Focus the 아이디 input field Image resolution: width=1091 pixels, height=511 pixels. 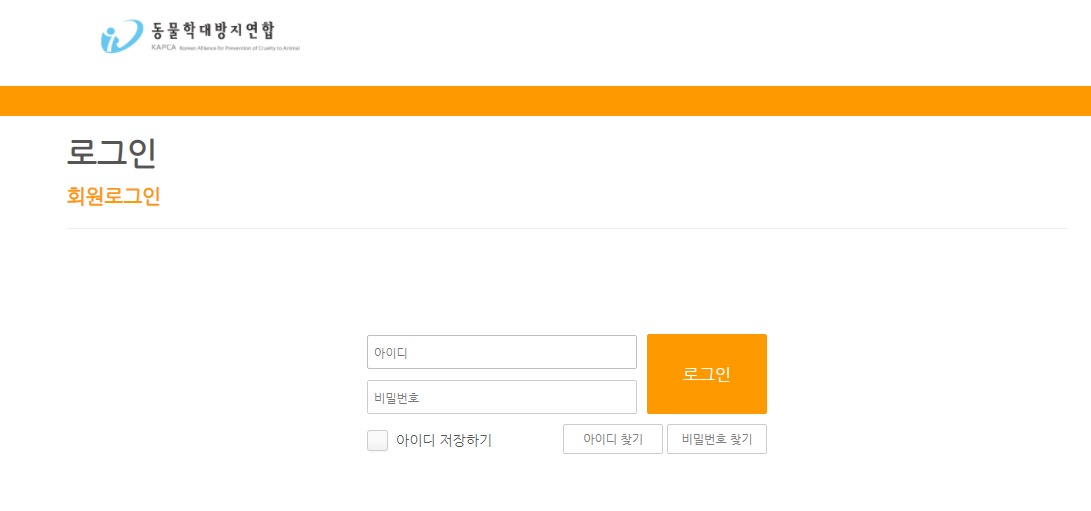coord(502,352)
